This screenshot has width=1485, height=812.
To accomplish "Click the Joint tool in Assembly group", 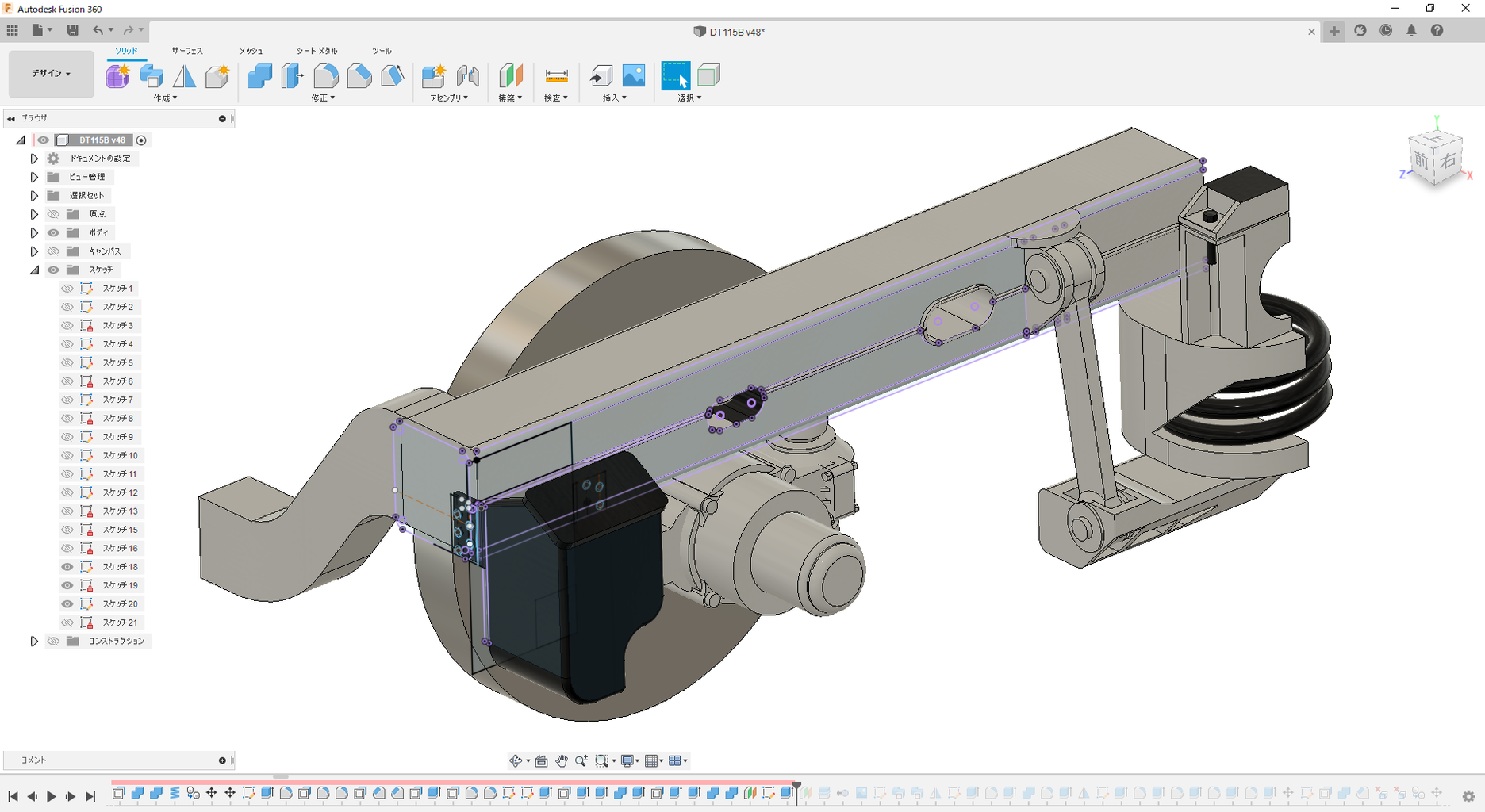I will (467, 76).
